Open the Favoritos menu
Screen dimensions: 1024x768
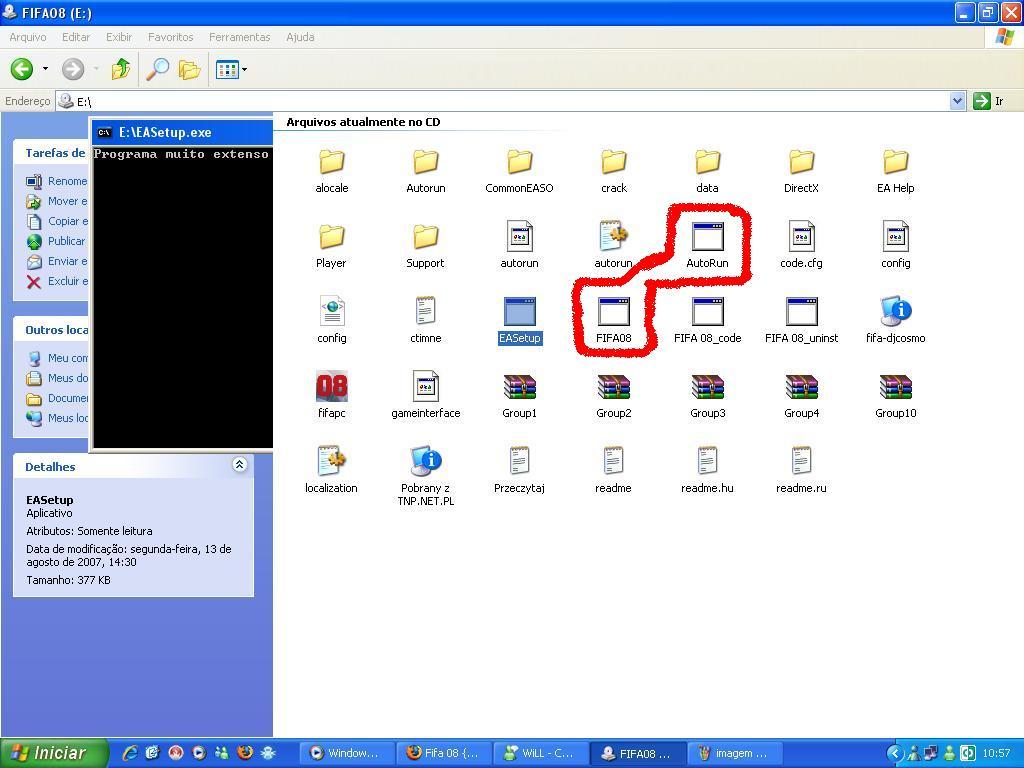click(x=170, y=37)
